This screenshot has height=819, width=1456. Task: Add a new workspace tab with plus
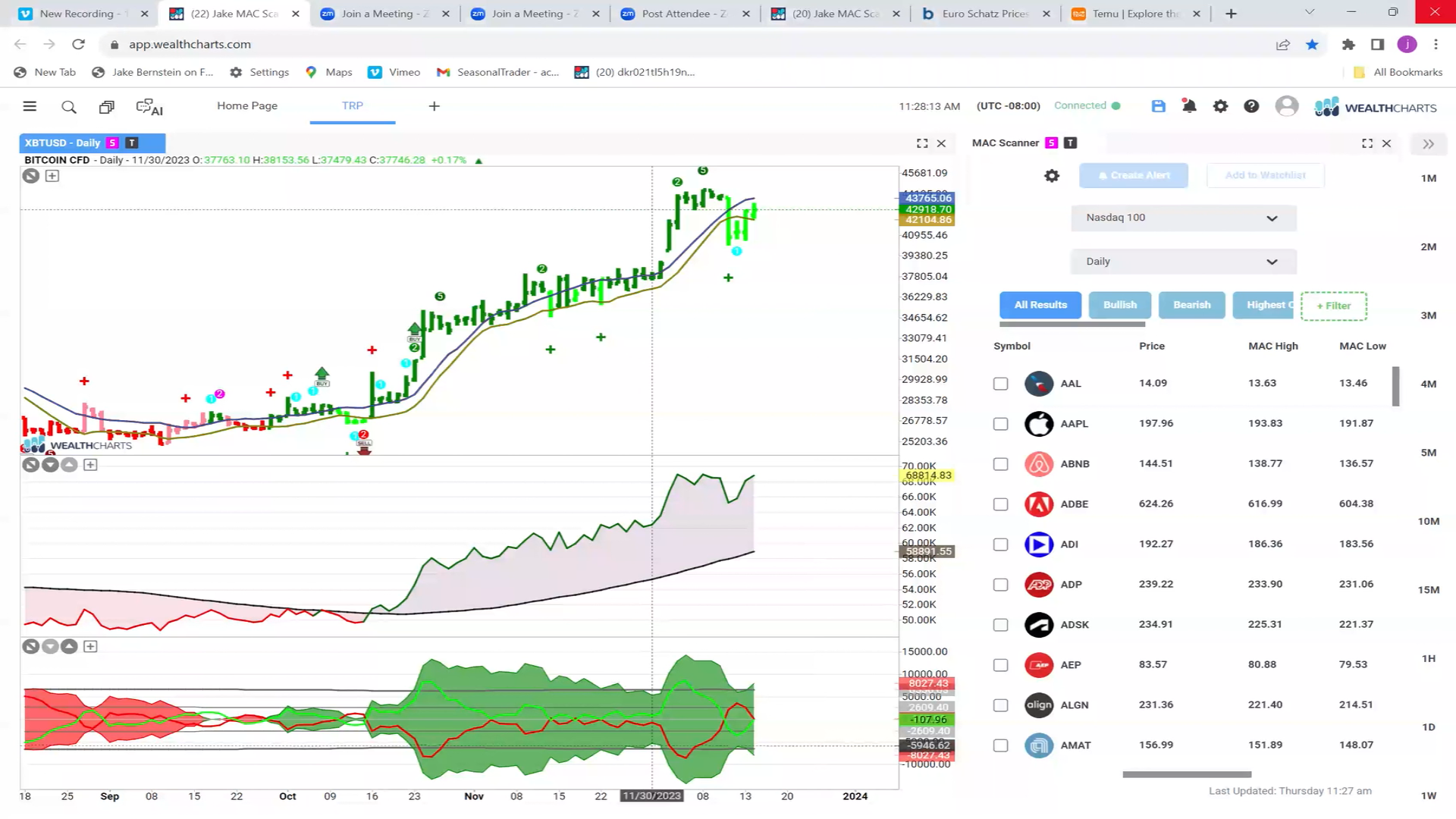coord(434,106)
